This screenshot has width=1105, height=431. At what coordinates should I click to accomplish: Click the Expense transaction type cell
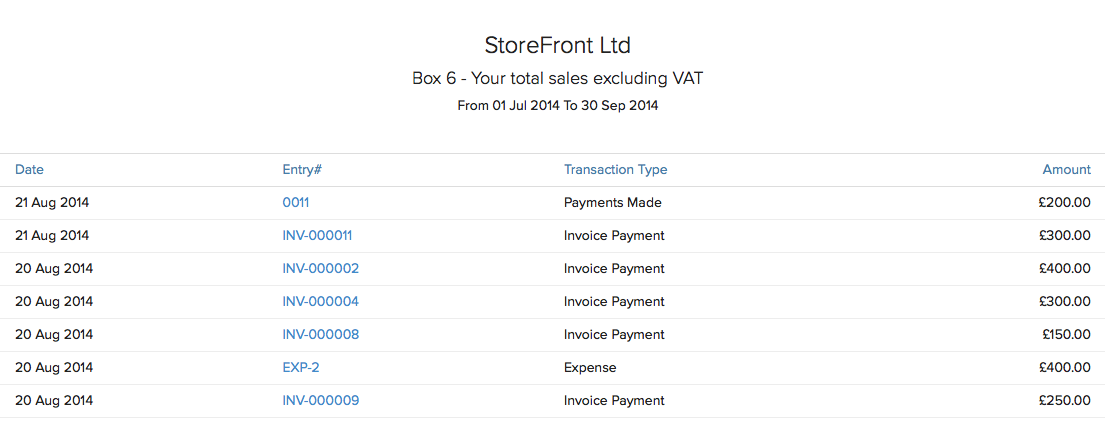pyautogui.click(x=590, y=368)
